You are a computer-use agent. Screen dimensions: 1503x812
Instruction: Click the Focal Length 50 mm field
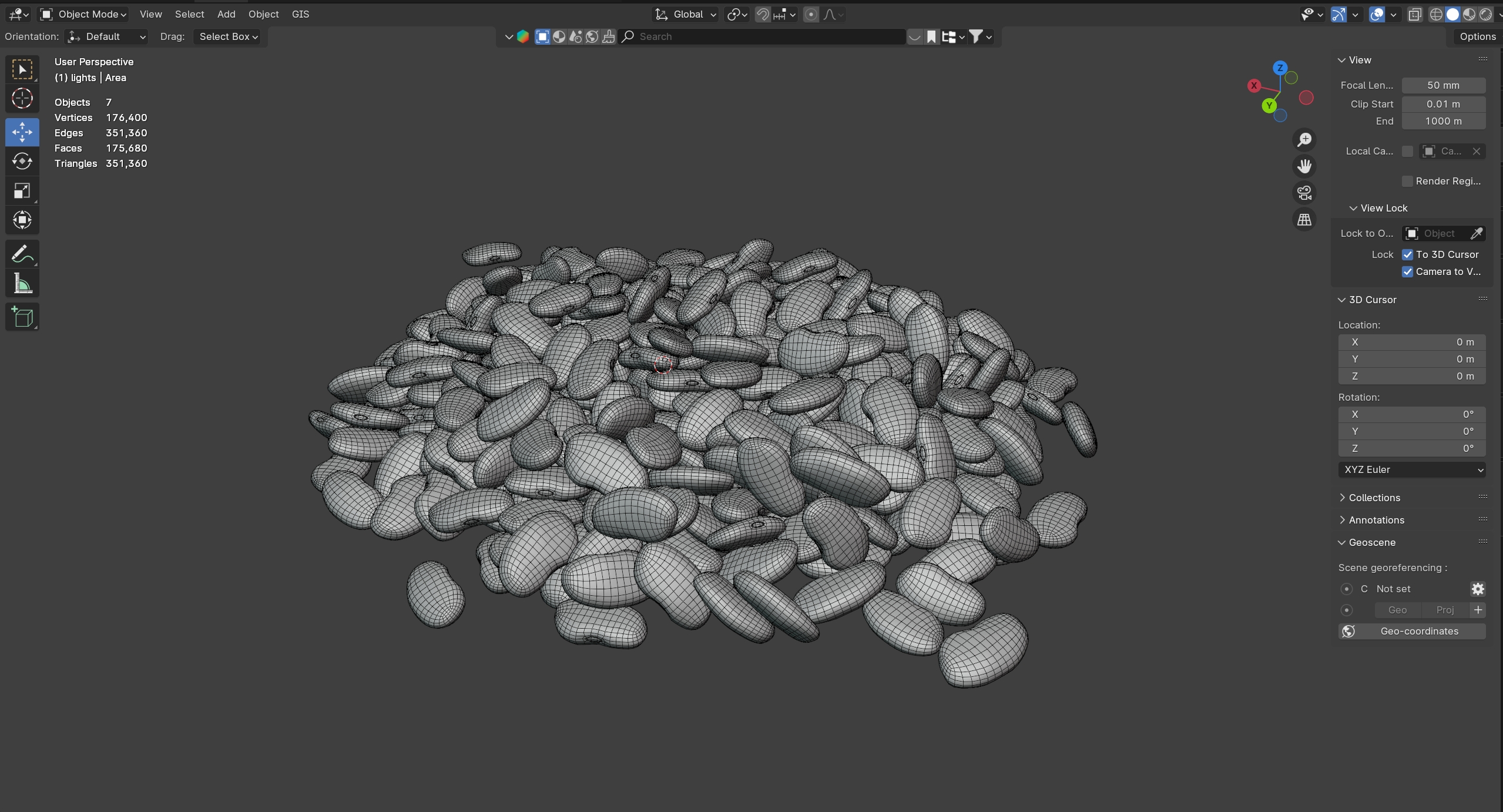tap(1443, 85)
